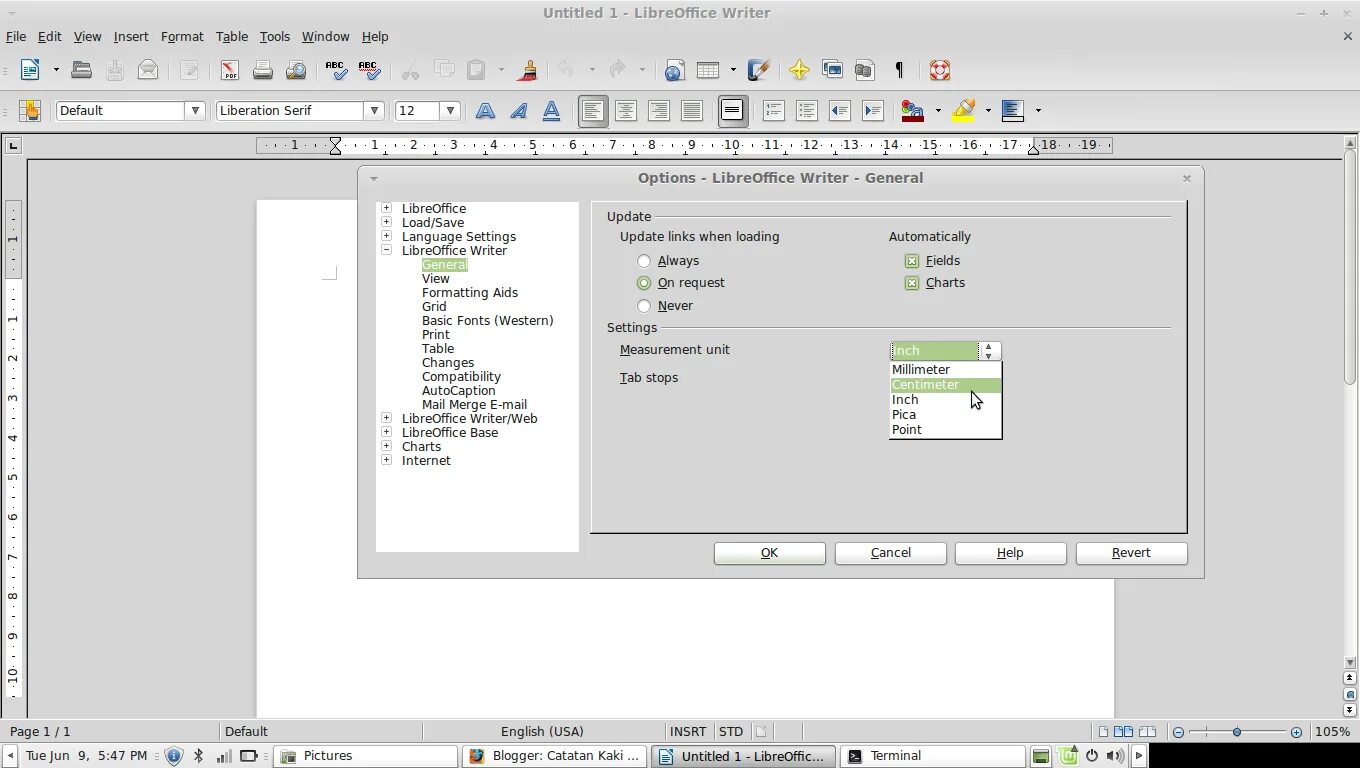Viewport: 1360px width, 768px height.
Task: Apply Italic with slanted A icon
Action: click(x=518, y=111)
